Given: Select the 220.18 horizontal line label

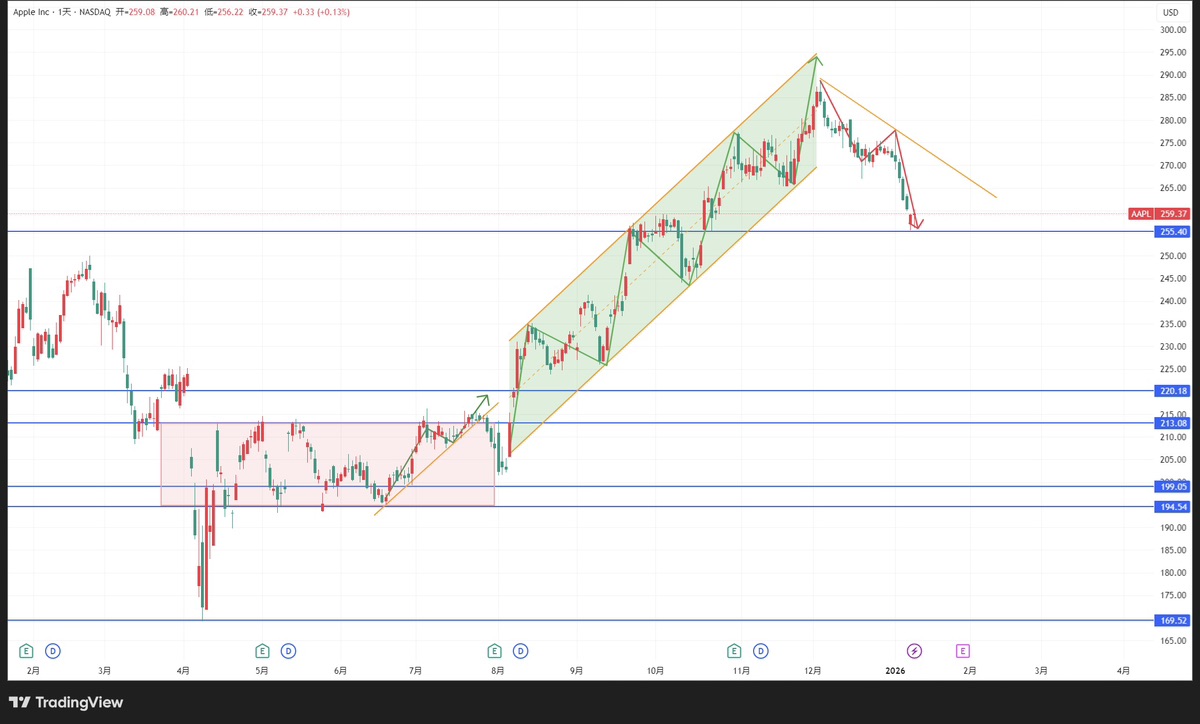Looking at the screenshot, I should (x=1174, y=391).
